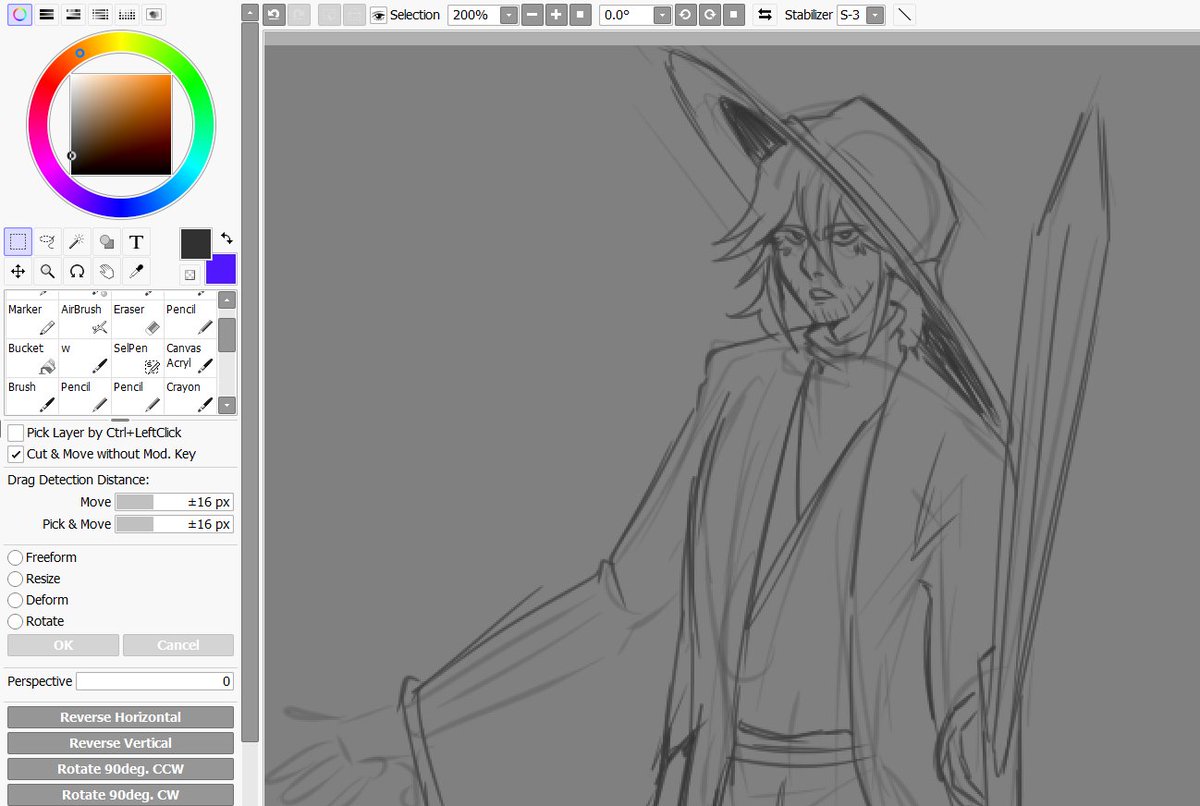Choose the brush named w
1200x806 pixels.
tap(84, 358)
